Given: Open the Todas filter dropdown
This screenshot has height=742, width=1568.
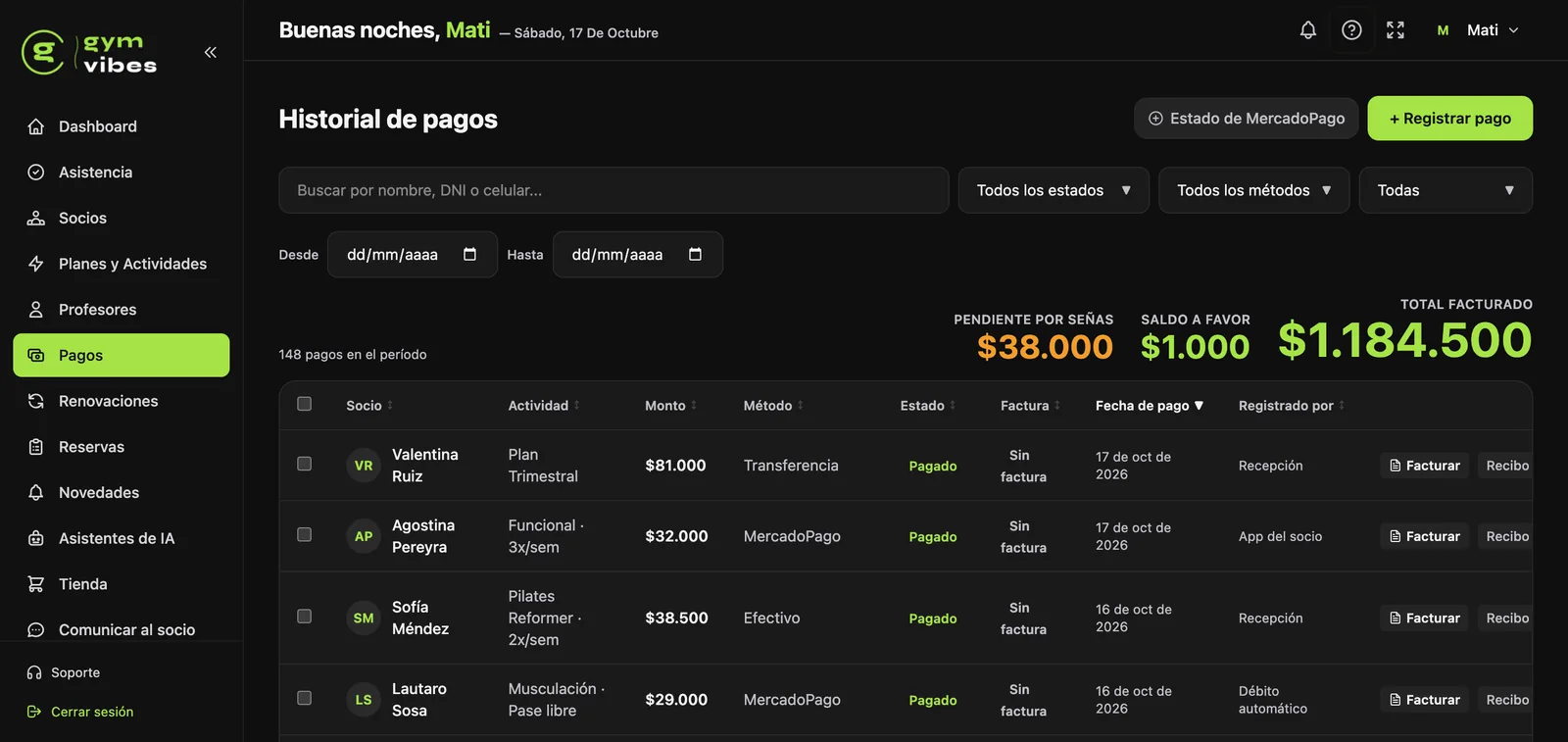Looking at the screenshot, I should click(x=1445, y=190).
